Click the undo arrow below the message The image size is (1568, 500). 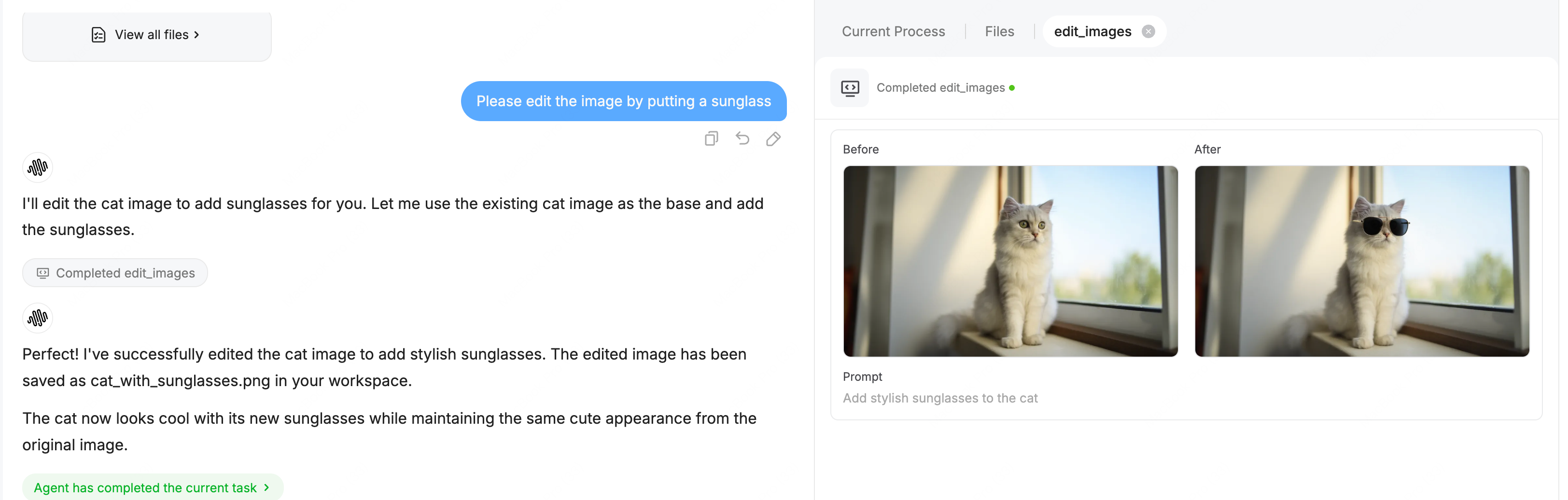point(742,139)
